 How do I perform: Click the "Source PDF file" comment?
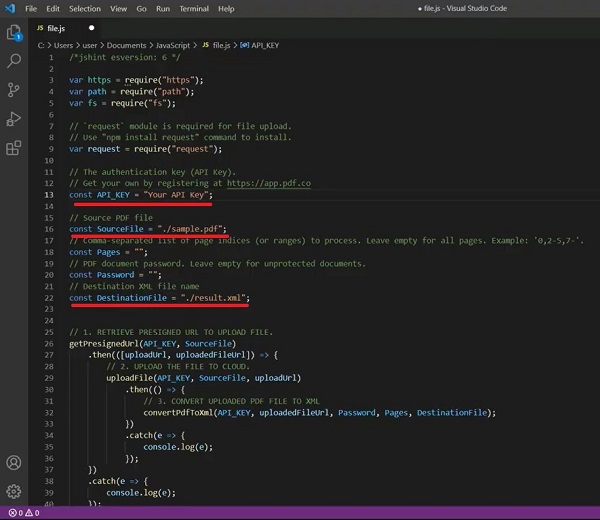[x=111, y=218]
